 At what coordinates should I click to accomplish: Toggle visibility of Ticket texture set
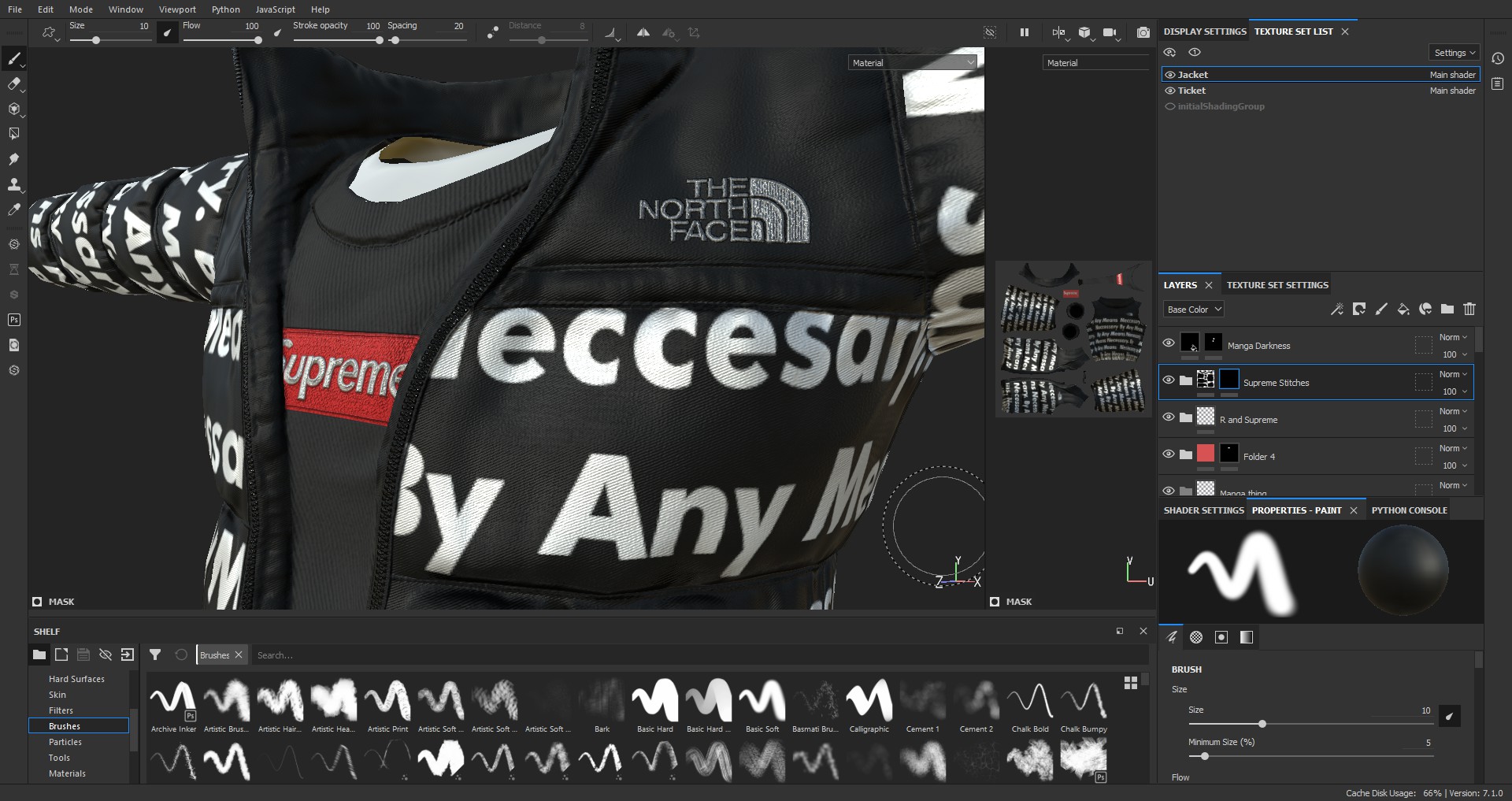point(1170,91)
